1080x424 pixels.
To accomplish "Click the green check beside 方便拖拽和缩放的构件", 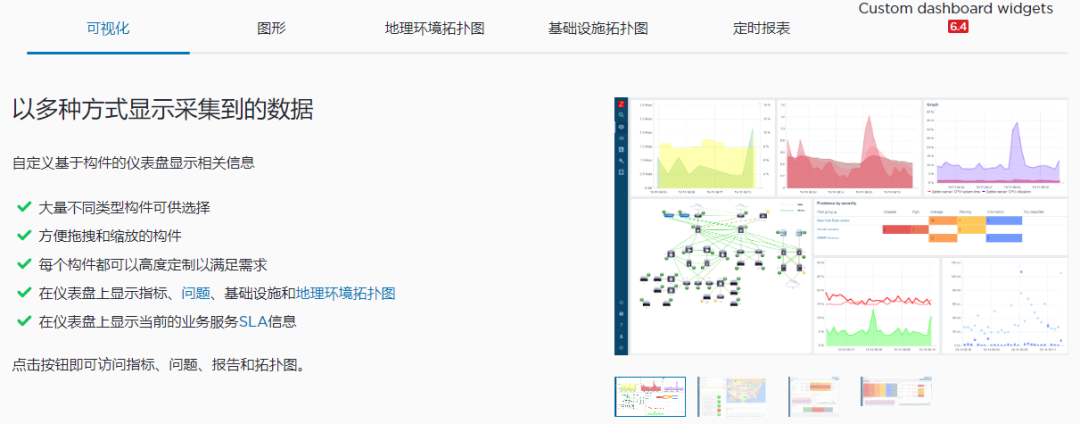I will coord(24,235).
